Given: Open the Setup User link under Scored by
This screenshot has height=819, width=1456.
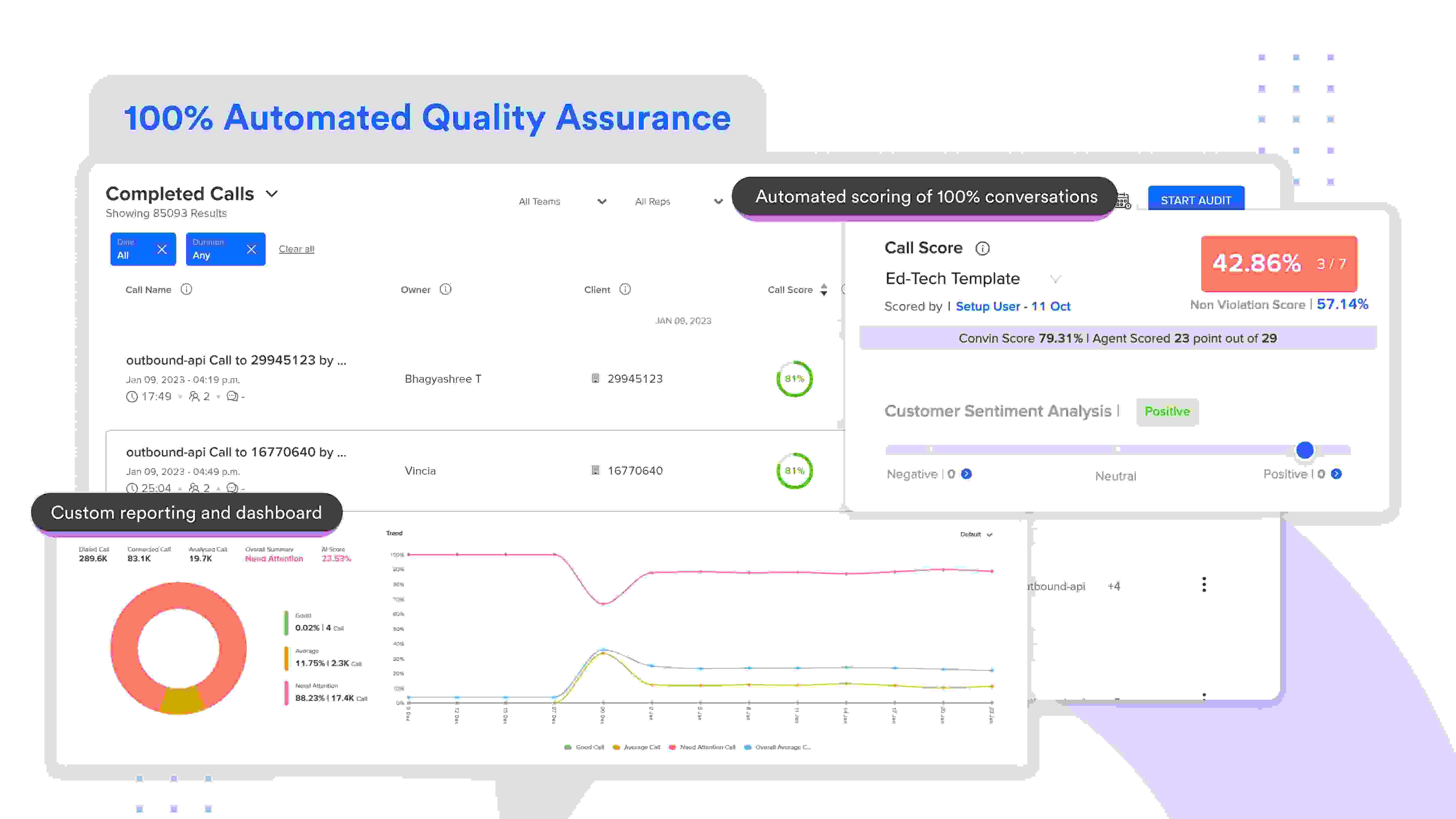Looking at the screenshot, I should (x=987, y=306).
